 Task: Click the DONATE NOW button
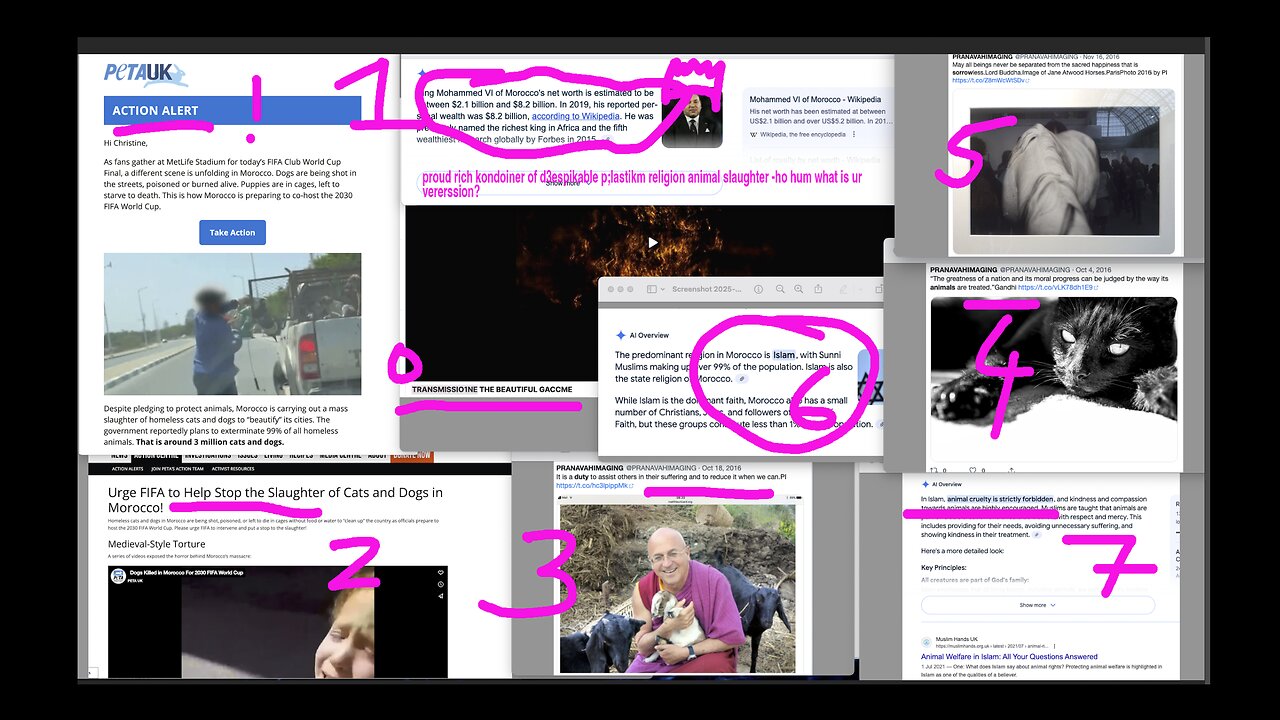tap(412, 455)
